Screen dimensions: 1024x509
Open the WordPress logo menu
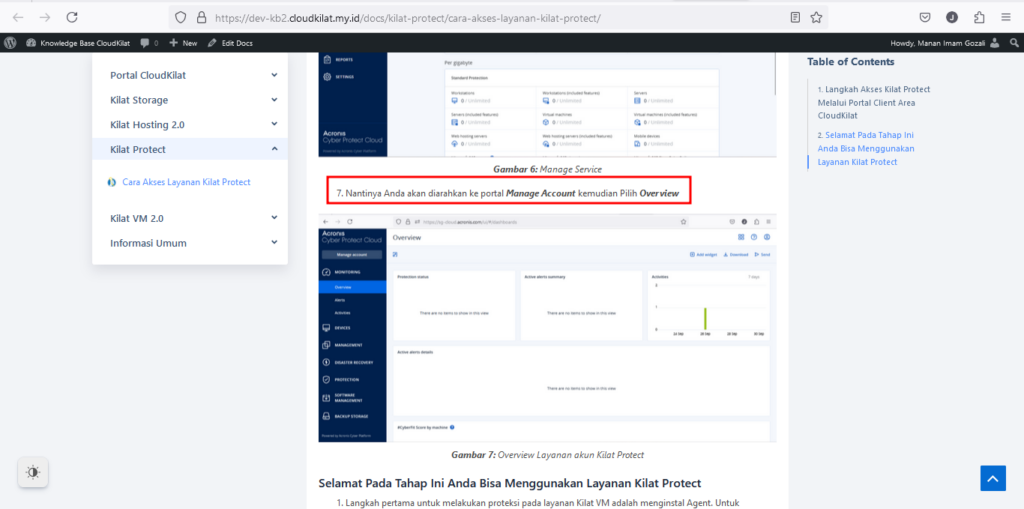click(x=11, y=43)
